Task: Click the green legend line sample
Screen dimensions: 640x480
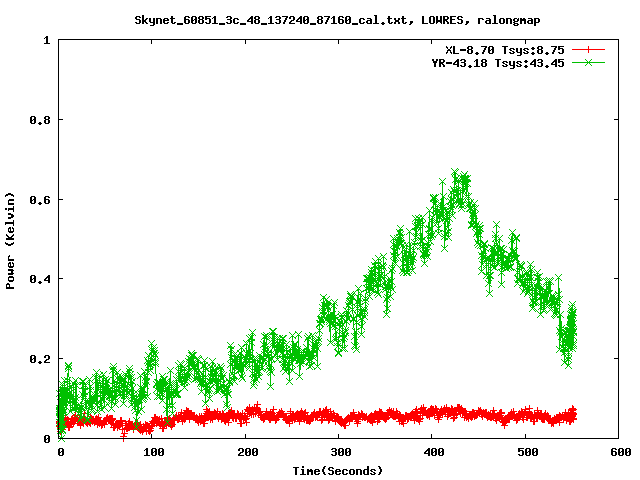Action: click(588, 63)
